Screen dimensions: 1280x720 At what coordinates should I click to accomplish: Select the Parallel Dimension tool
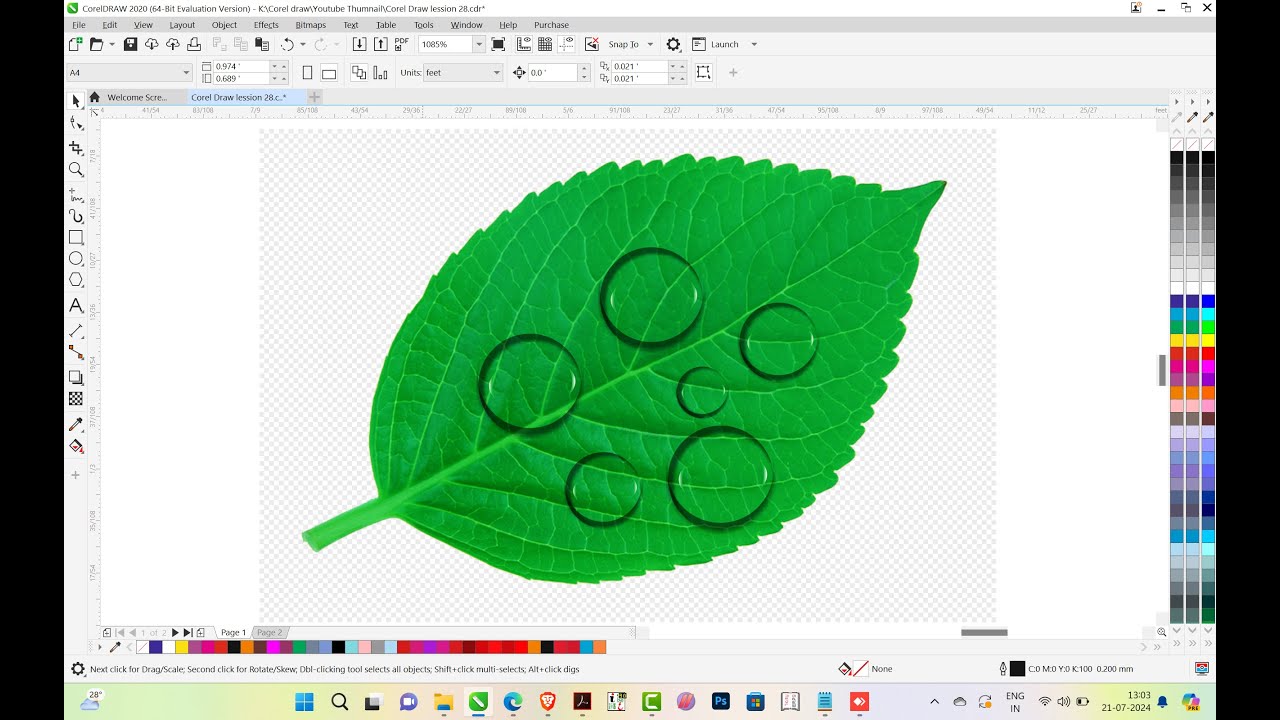[76, 330]
